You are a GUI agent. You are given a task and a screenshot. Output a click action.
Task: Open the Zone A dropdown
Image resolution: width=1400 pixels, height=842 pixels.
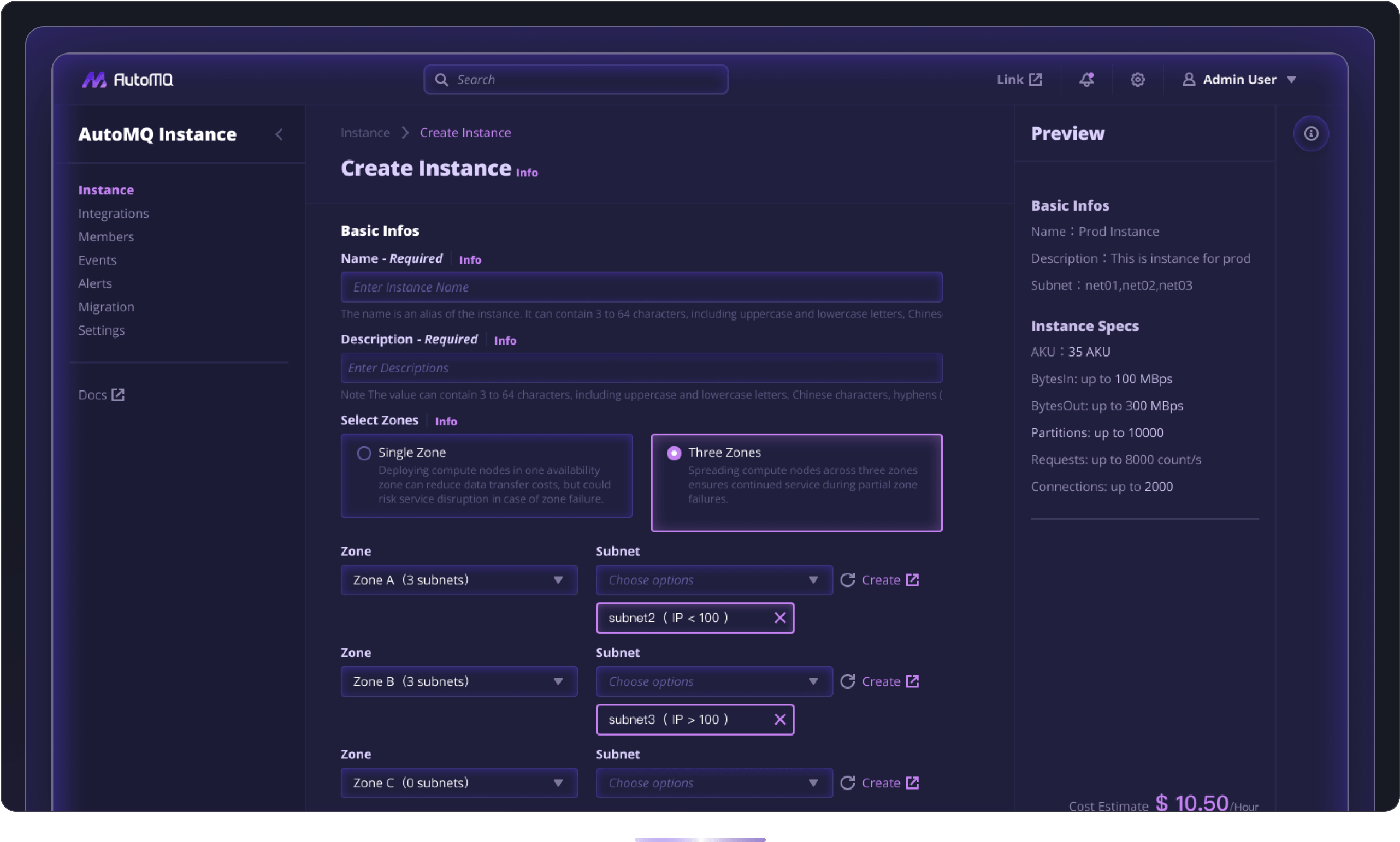click(x=458, y=580)
